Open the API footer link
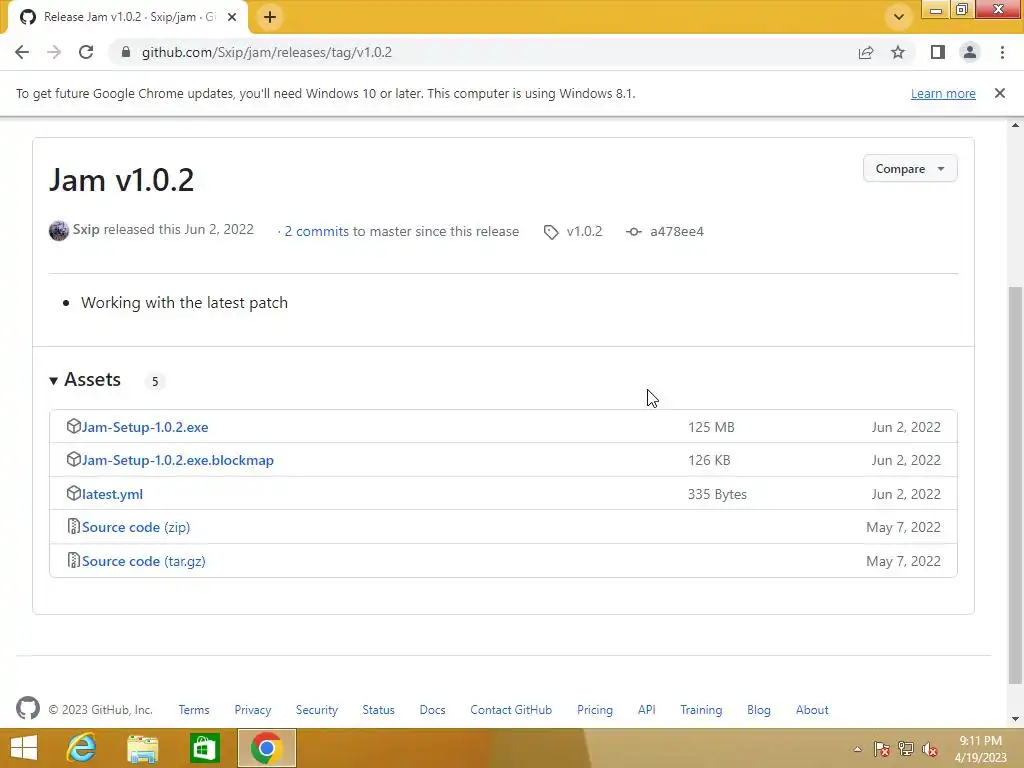This screenshot has height=768, width=1024. pyautogui.click(x=647, y=710)
